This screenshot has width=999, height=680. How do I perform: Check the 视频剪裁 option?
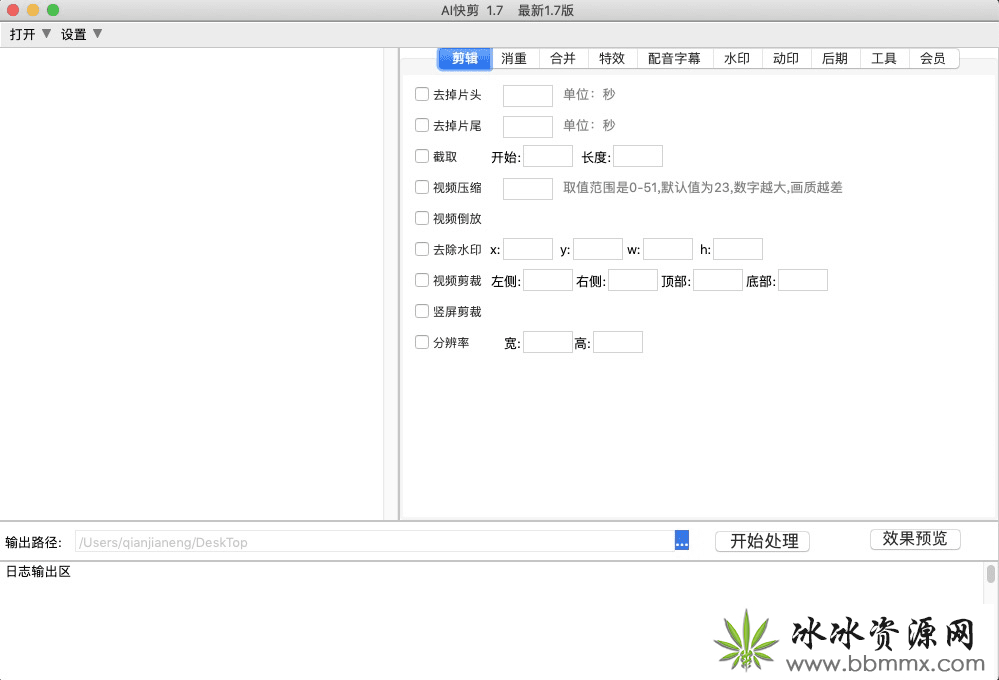(422, 280)
